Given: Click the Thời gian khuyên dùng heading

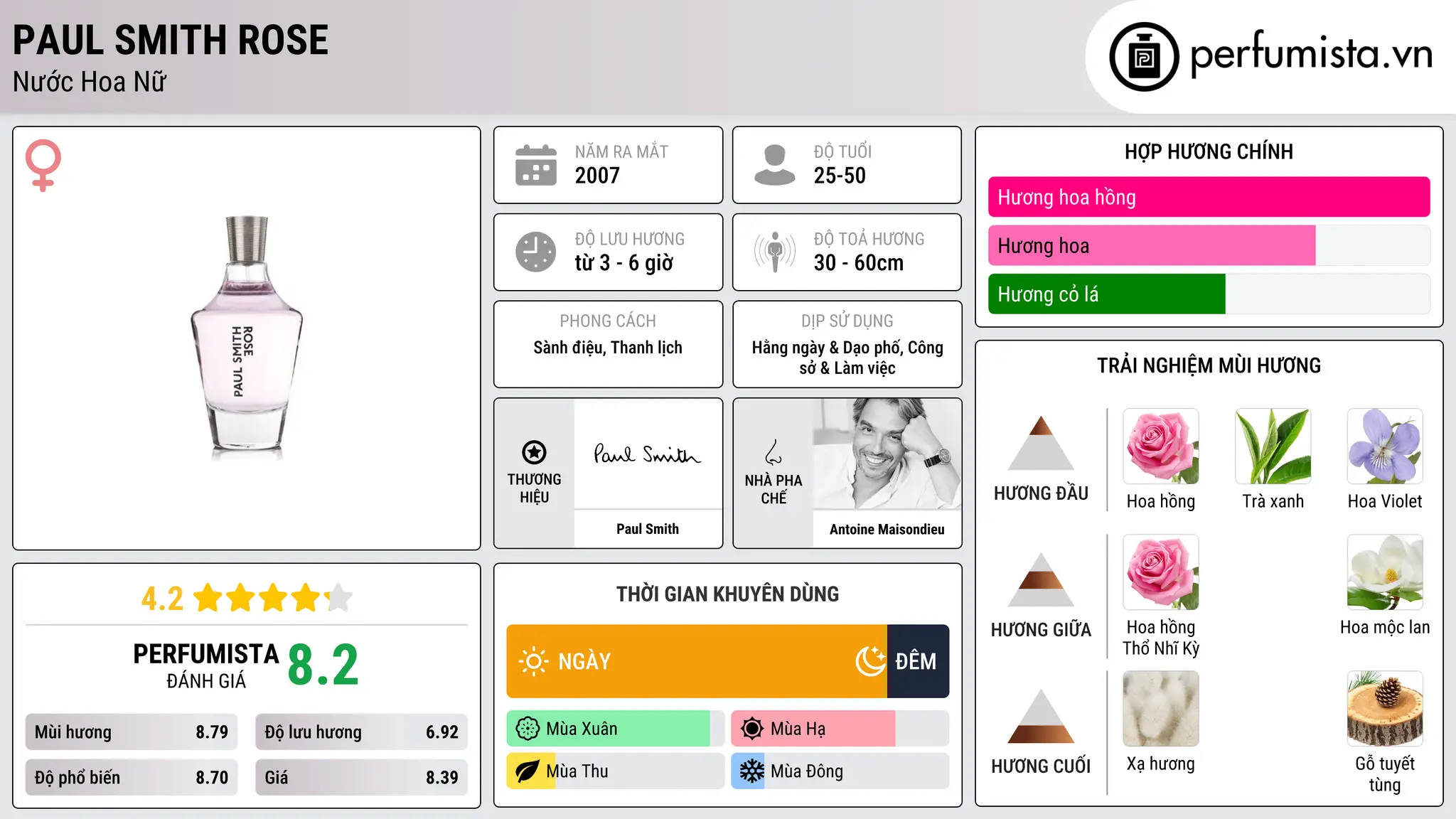Looking at the screenshot, I should click(x=728, y=594).
